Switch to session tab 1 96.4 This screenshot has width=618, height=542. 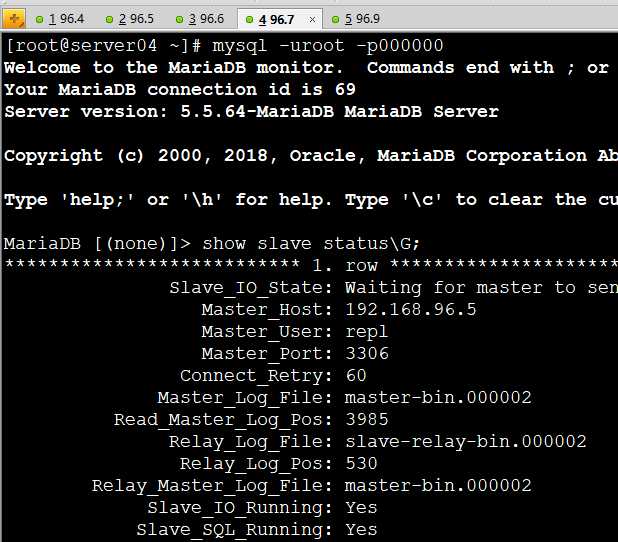pos(60,19)
